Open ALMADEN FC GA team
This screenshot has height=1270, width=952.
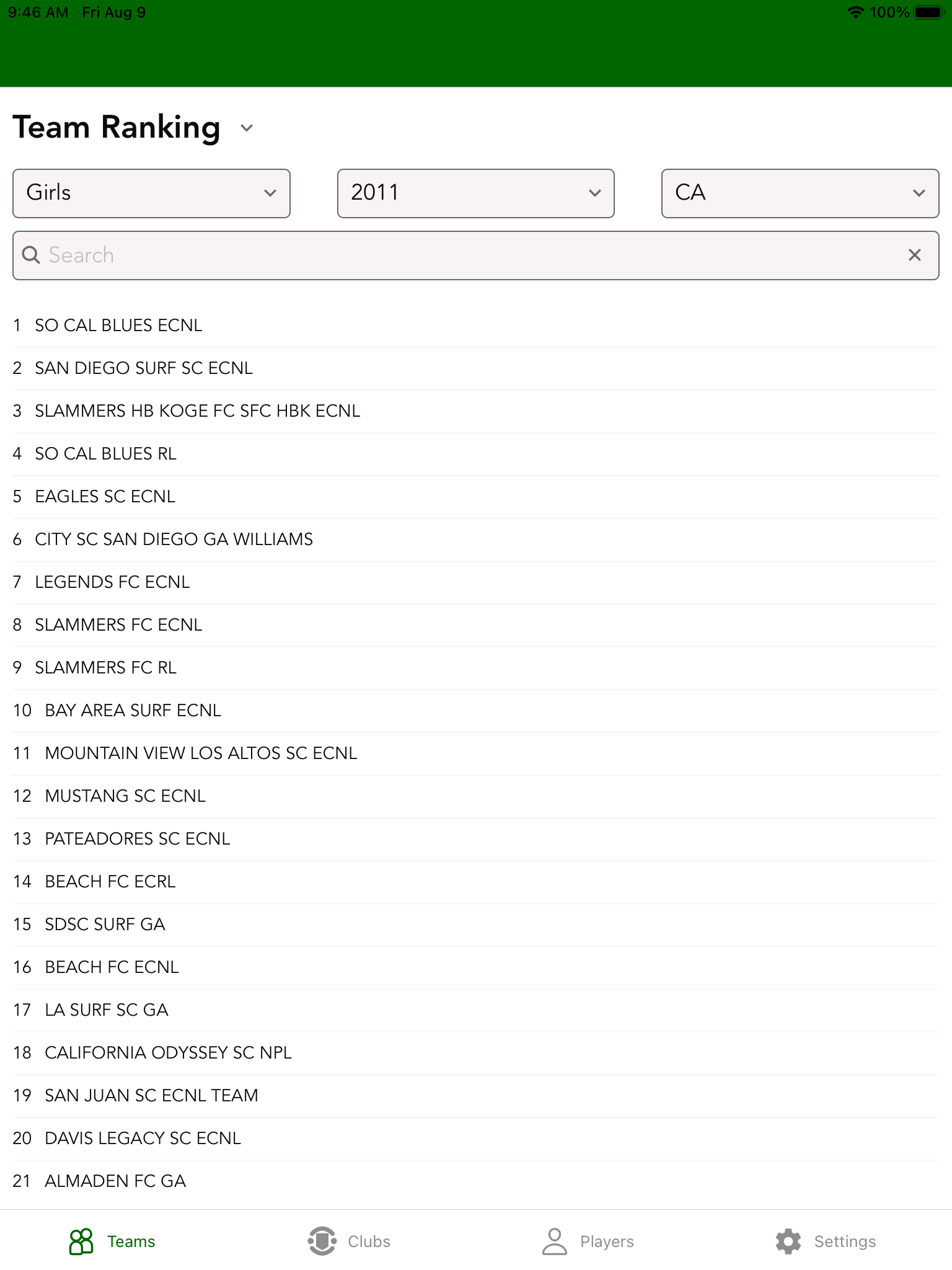pyautogui.click(x=115, y=1181)
